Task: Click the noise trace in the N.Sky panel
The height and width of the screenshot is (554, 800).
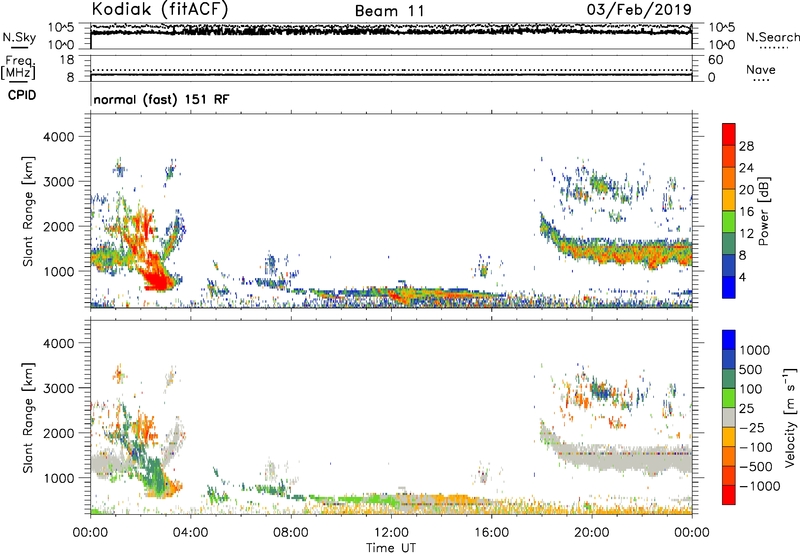Action: (391, 31)
